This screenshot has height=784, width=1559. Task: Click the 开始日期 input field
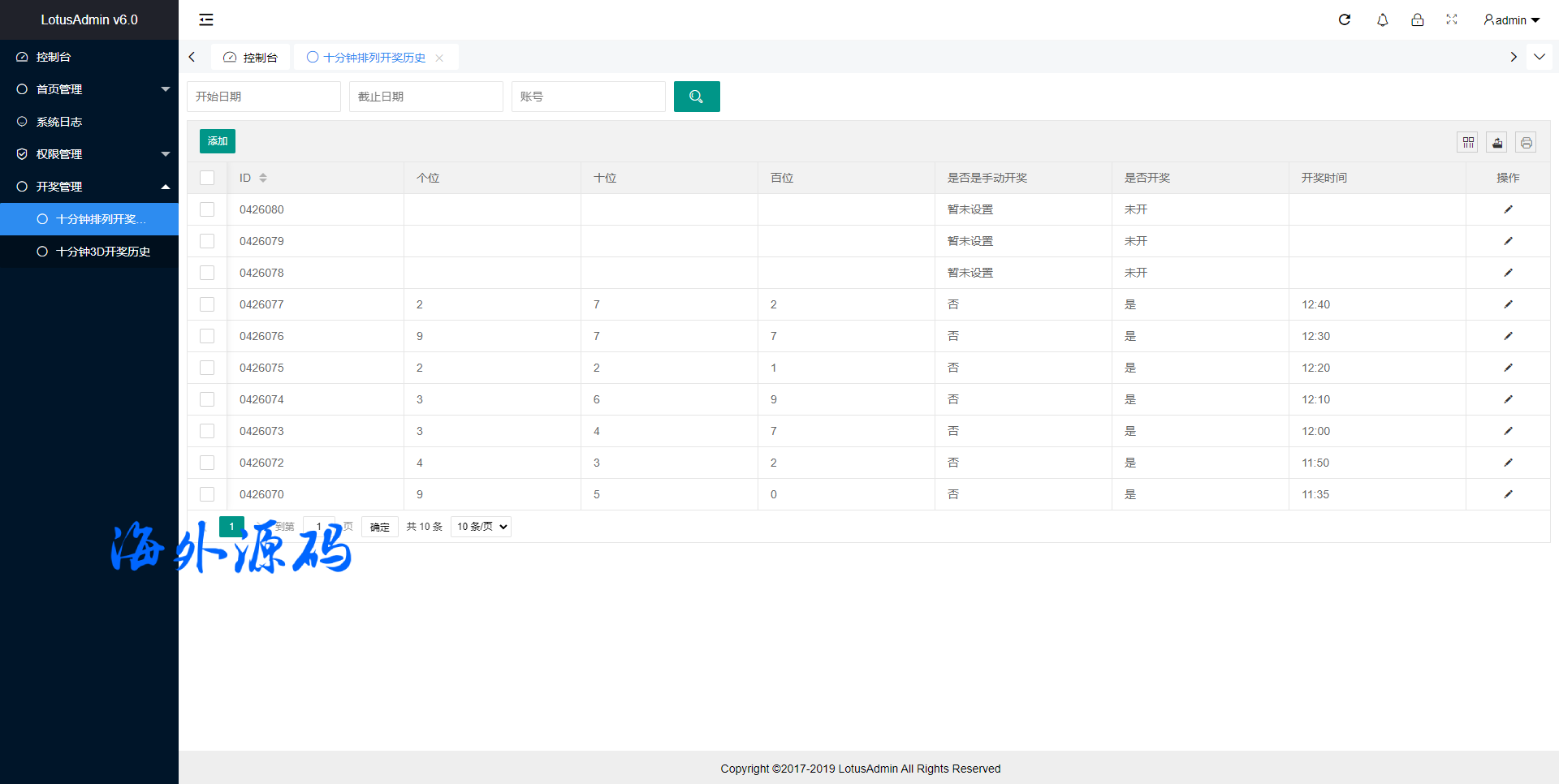(x=263, y=97)
